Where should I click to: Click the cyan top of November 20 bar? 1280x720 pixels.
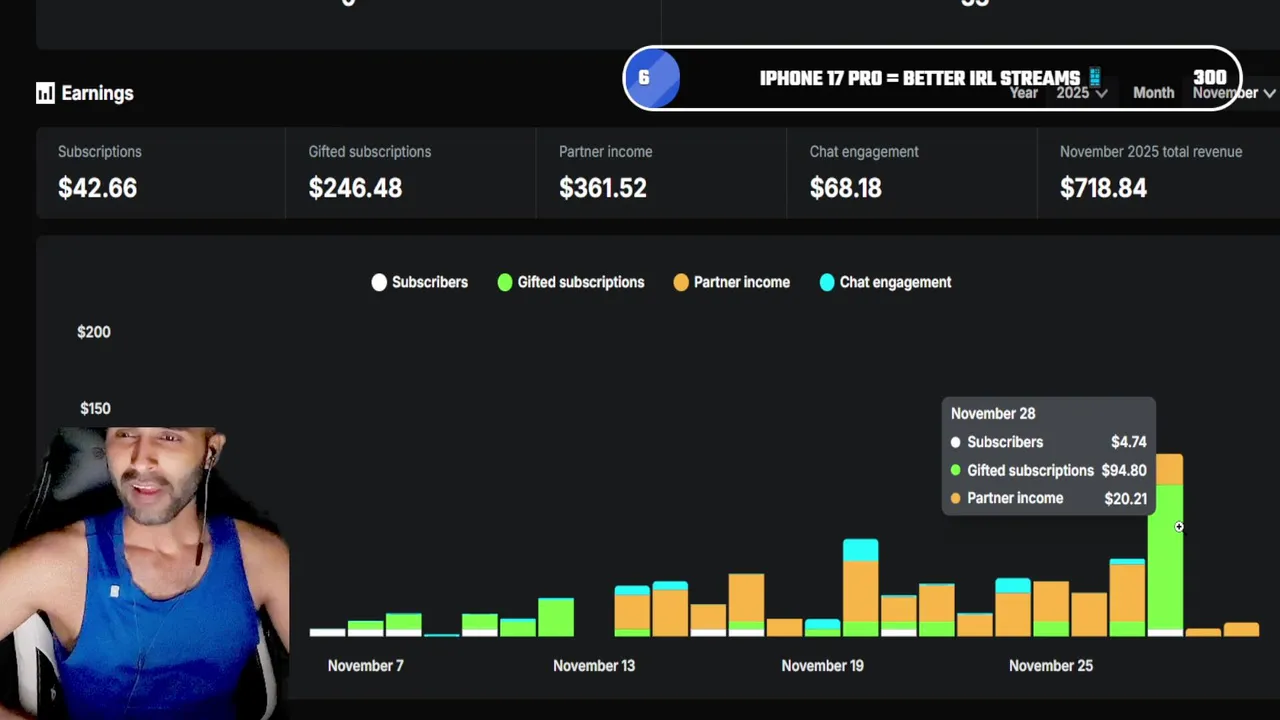[861, 550]
